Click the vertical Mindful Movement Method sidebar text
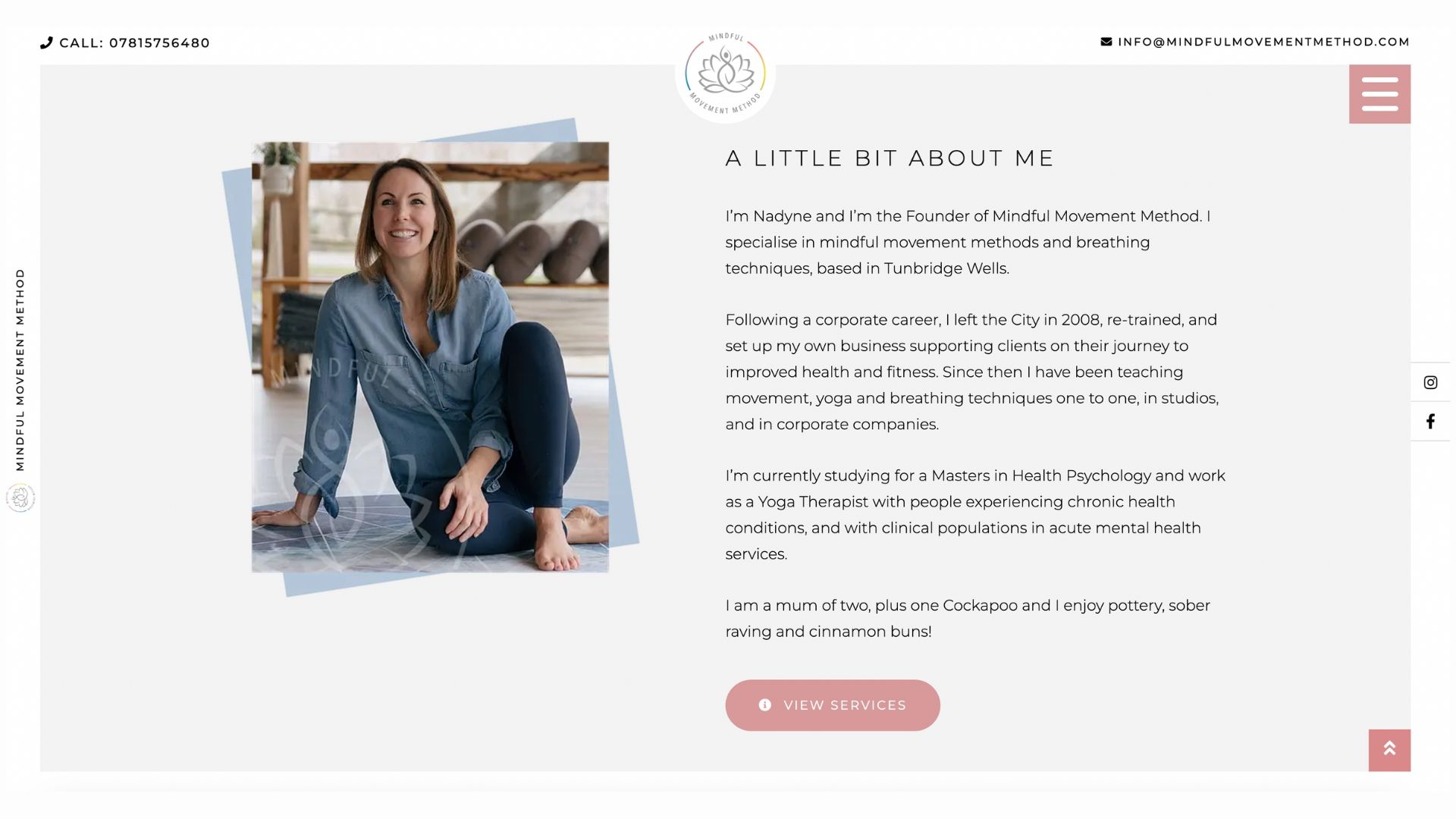This screenshot has height=819, width=1456. (20, 369)
